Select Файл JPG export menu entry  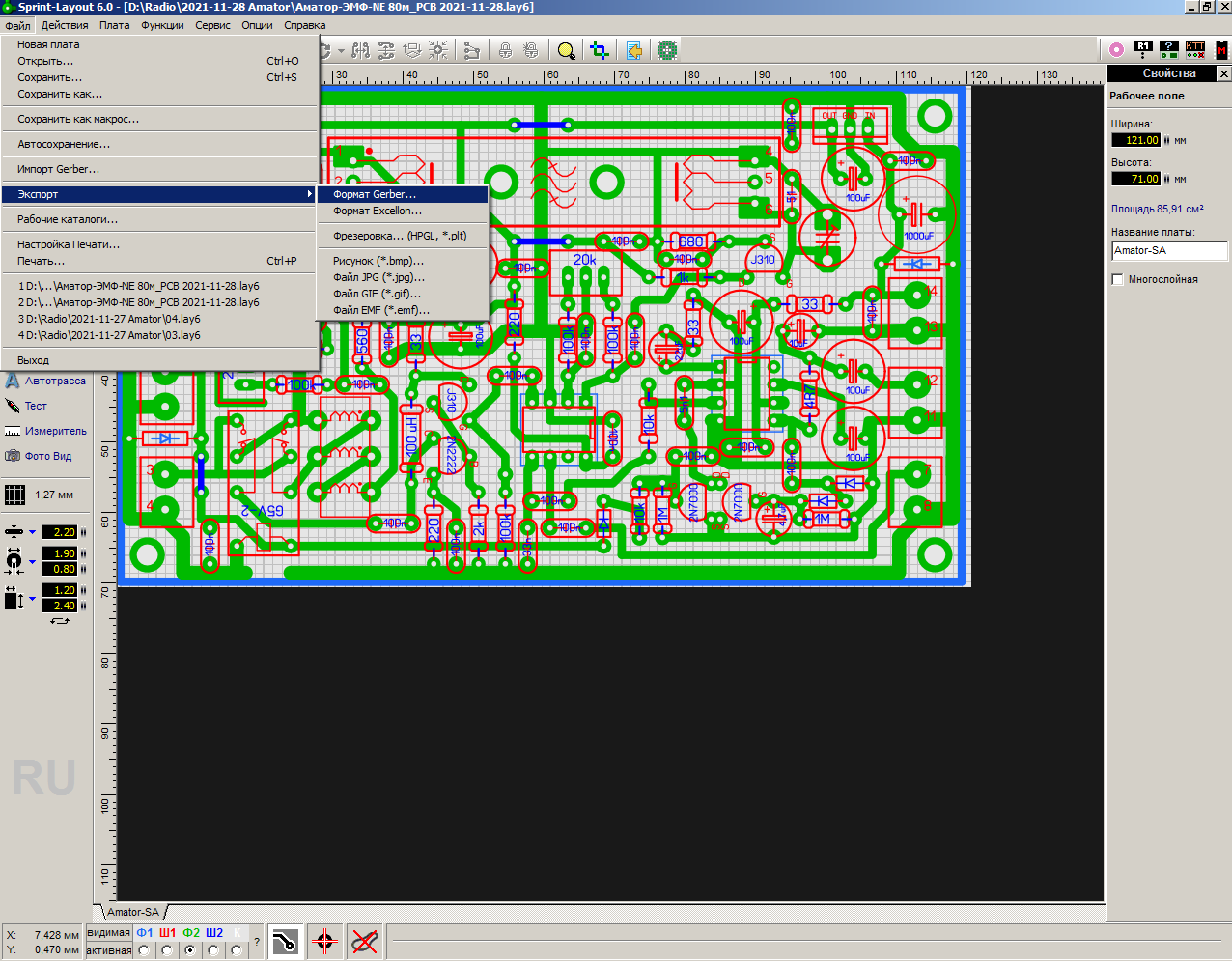click(378, 277)
